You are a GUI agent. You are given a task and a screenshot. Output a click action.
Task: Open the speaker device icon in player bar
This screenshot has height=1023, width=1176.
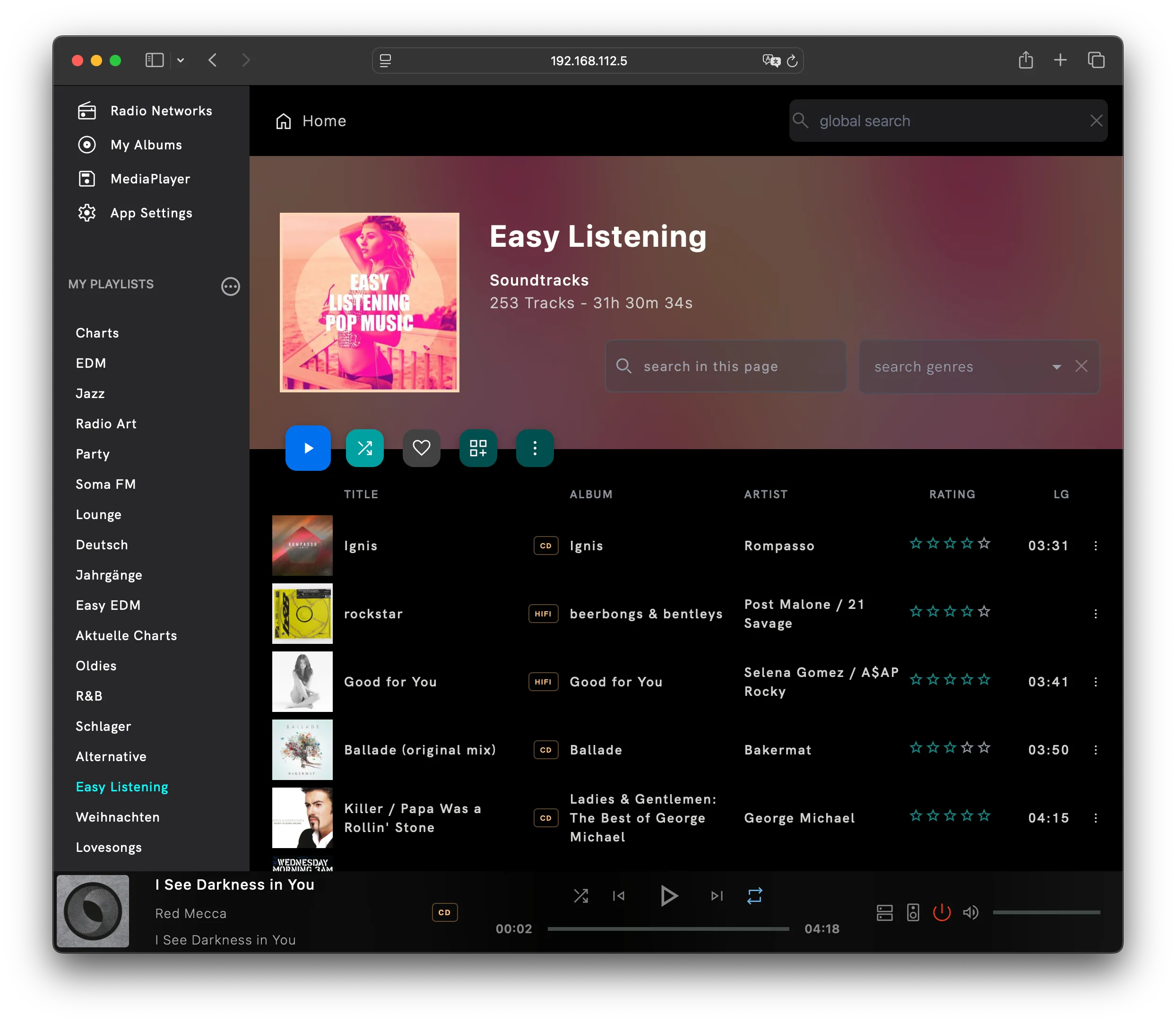tap(913, 912)
